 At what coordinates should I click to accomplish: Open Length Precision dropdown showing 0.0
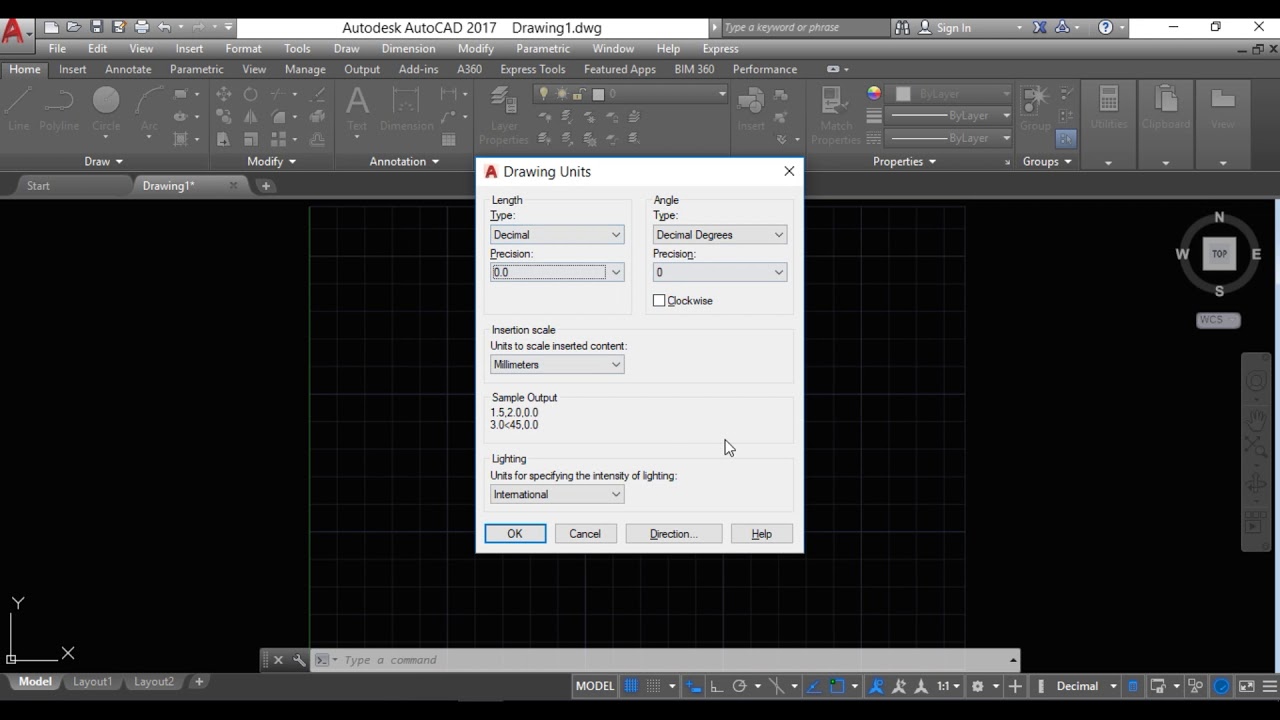coord(557,272)
